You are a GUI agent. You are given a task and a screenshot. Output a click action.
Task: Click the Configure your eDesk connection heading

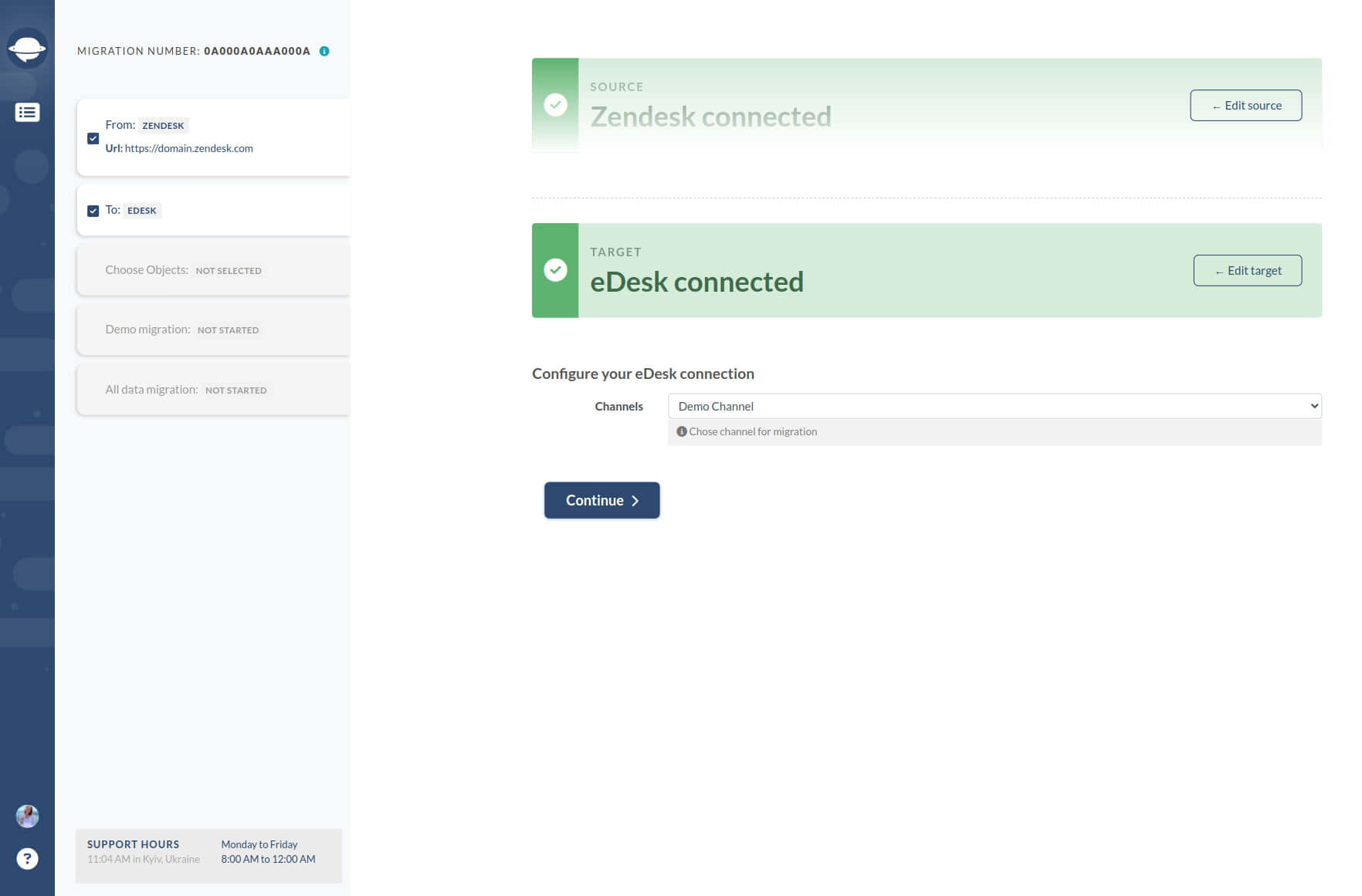pos(643,374)
